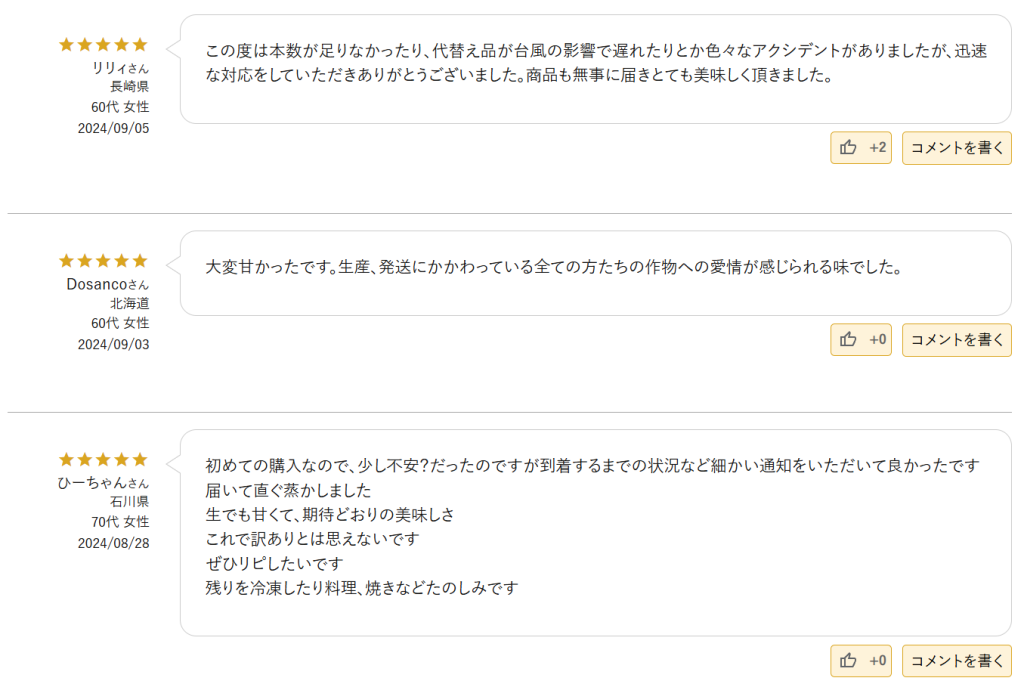Click the review text beginning 大変甘かったです
The image size is (1024, 684).
pyautogui.click(x=554, y=267)
